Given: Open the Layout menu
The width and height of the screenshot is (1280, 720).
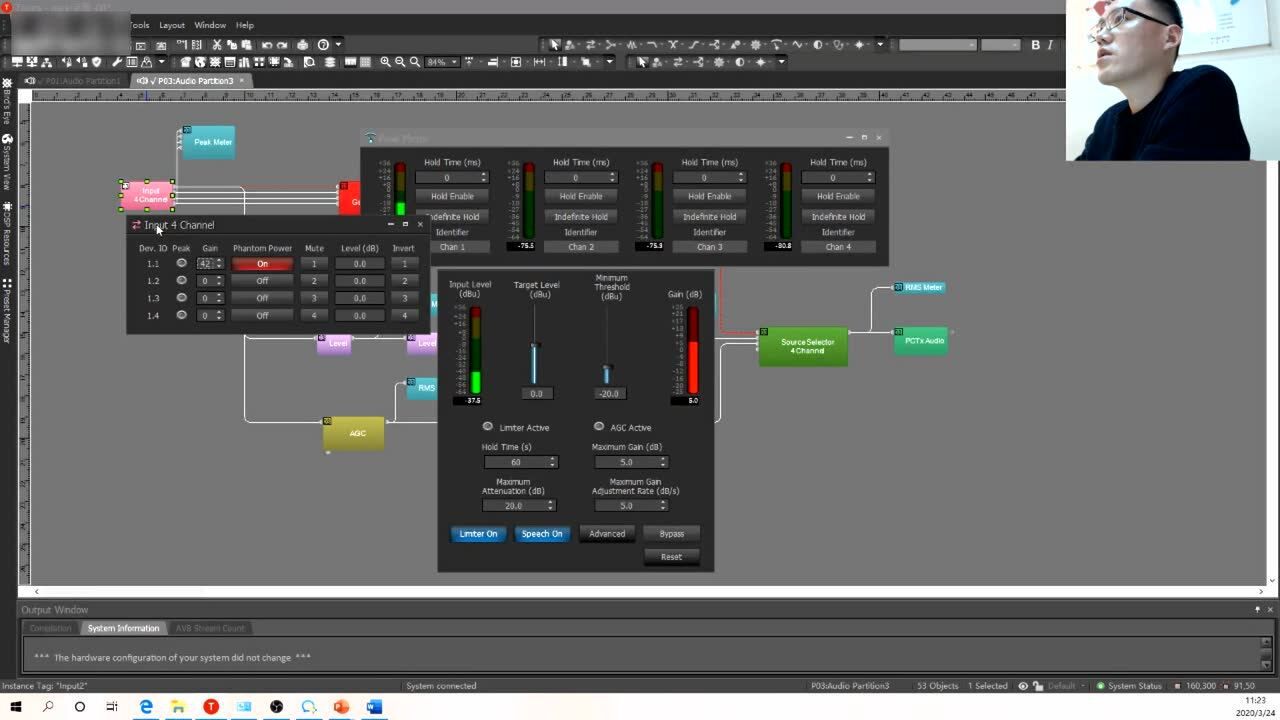Looking at the screenshot, I should (172, 25).
